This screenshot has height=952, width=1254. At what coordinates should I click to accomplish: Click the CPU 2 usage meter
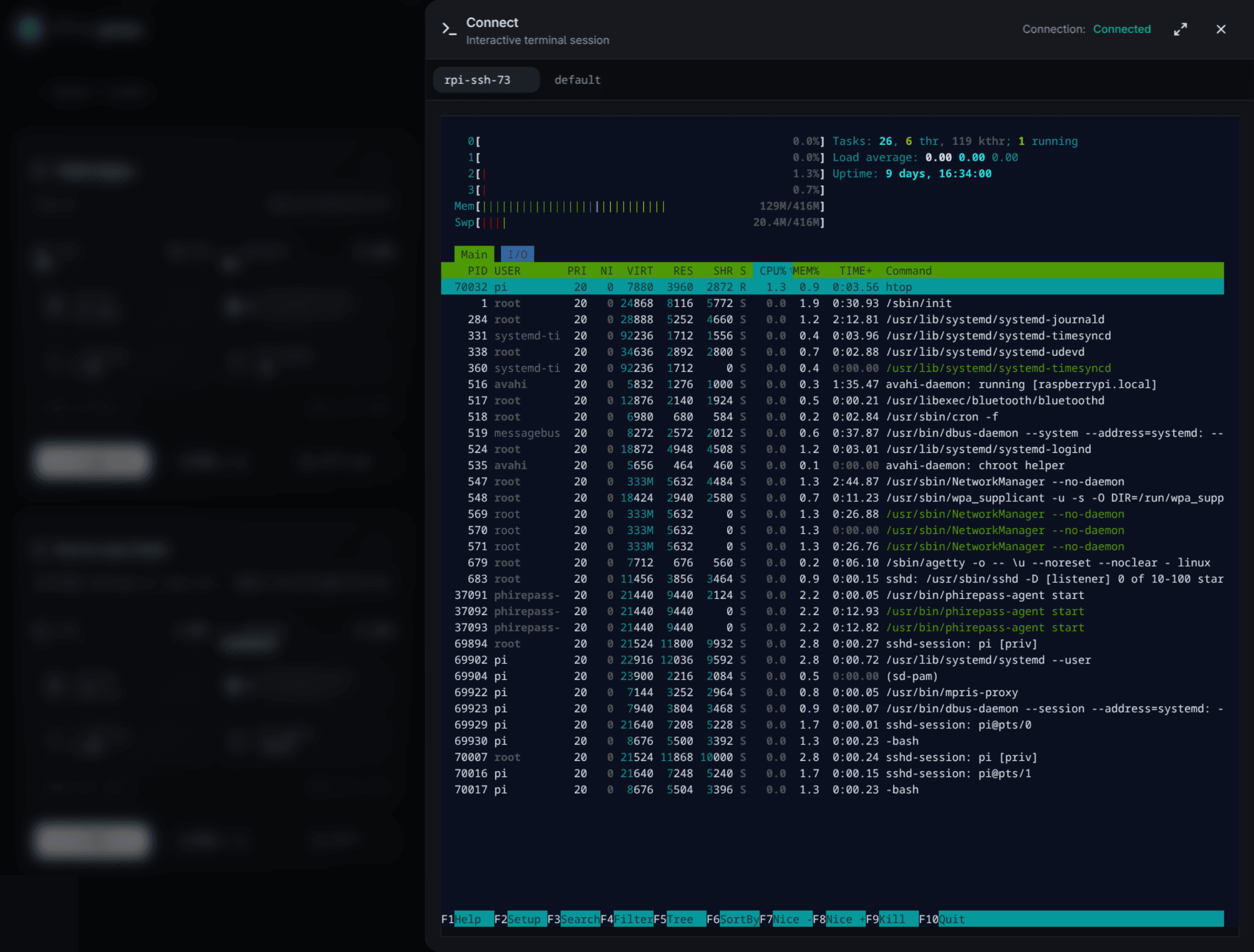646,174
